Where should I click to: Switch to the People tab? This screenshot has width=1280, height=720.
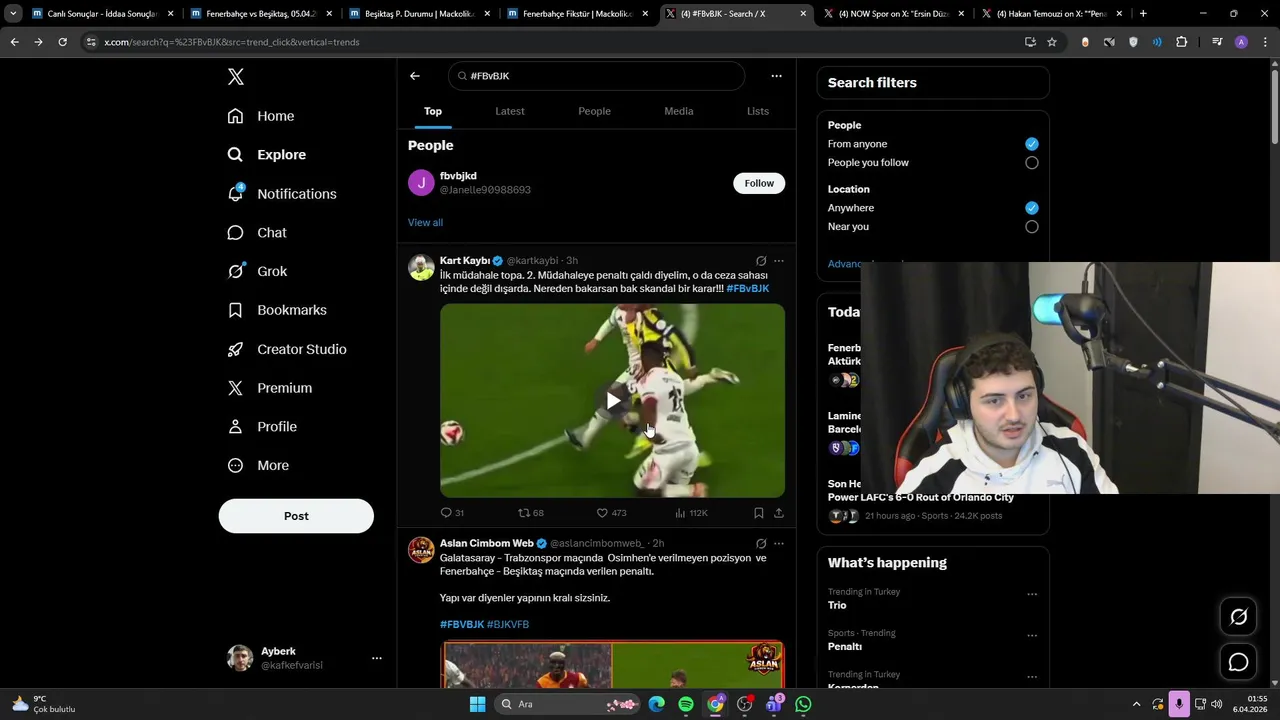pos(594,111)
